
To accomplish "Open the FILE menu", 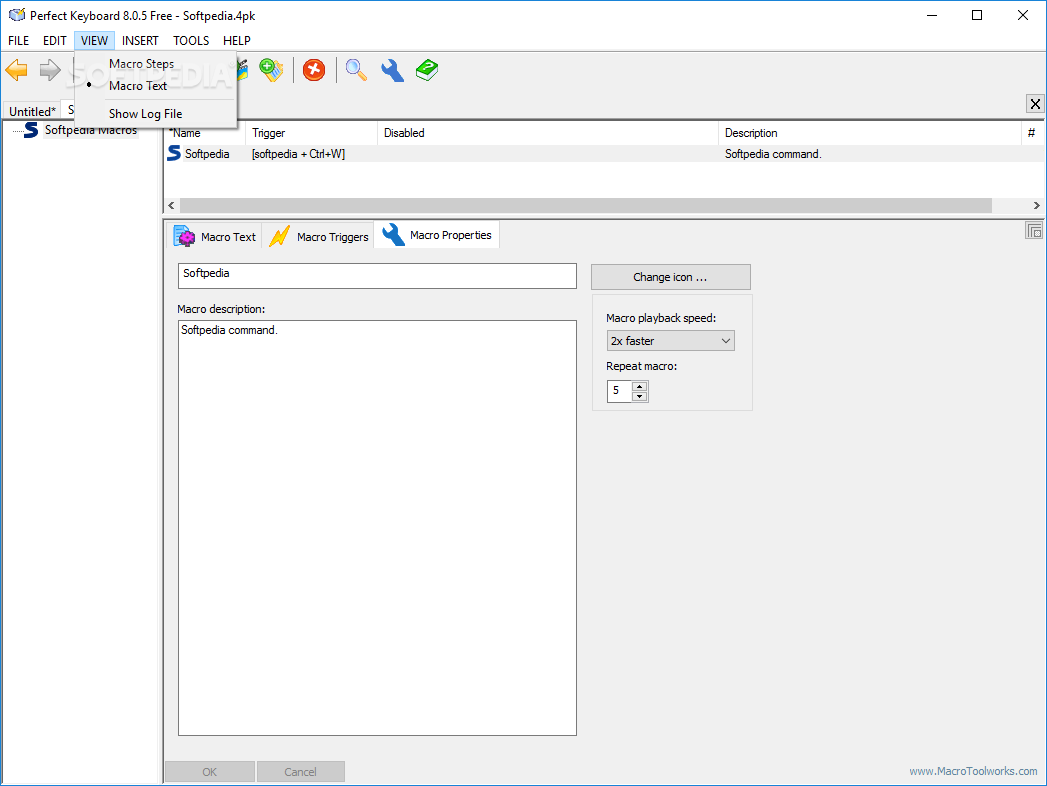I will click(19, 41).
